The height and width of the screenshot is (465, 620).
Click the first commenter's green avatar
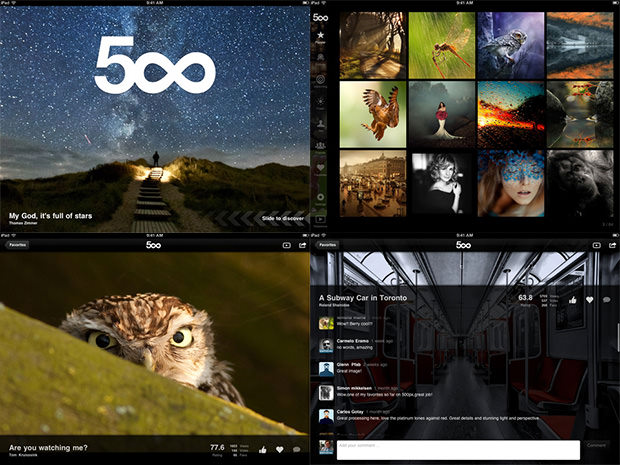(326, 322)
